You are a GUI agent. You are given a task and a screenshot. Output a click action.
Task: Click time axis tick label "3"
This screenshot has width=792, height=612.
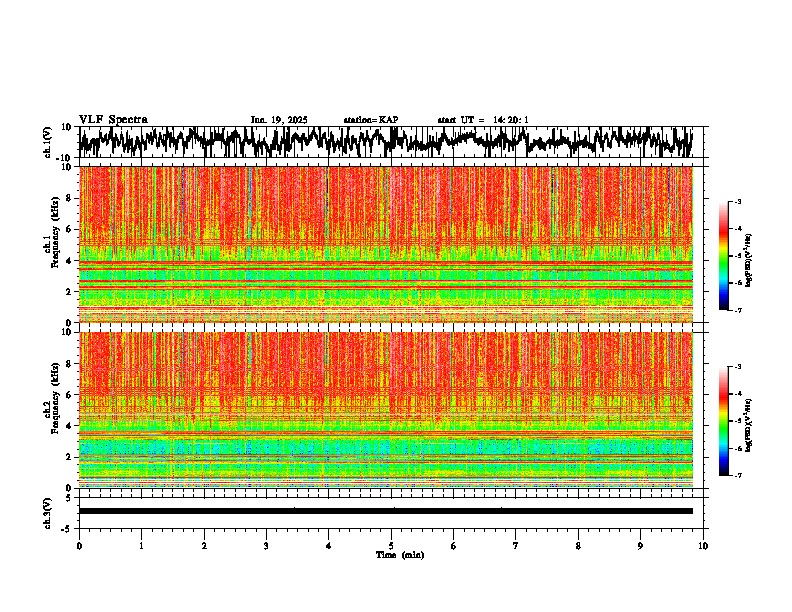266,546
